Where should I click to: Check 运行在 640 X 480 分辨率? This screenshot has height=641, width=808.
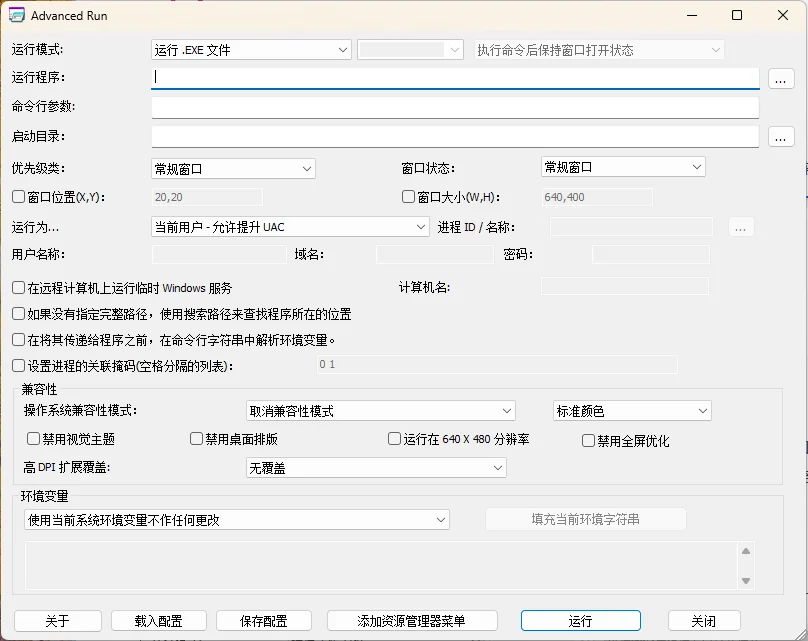tap(394, 439)
